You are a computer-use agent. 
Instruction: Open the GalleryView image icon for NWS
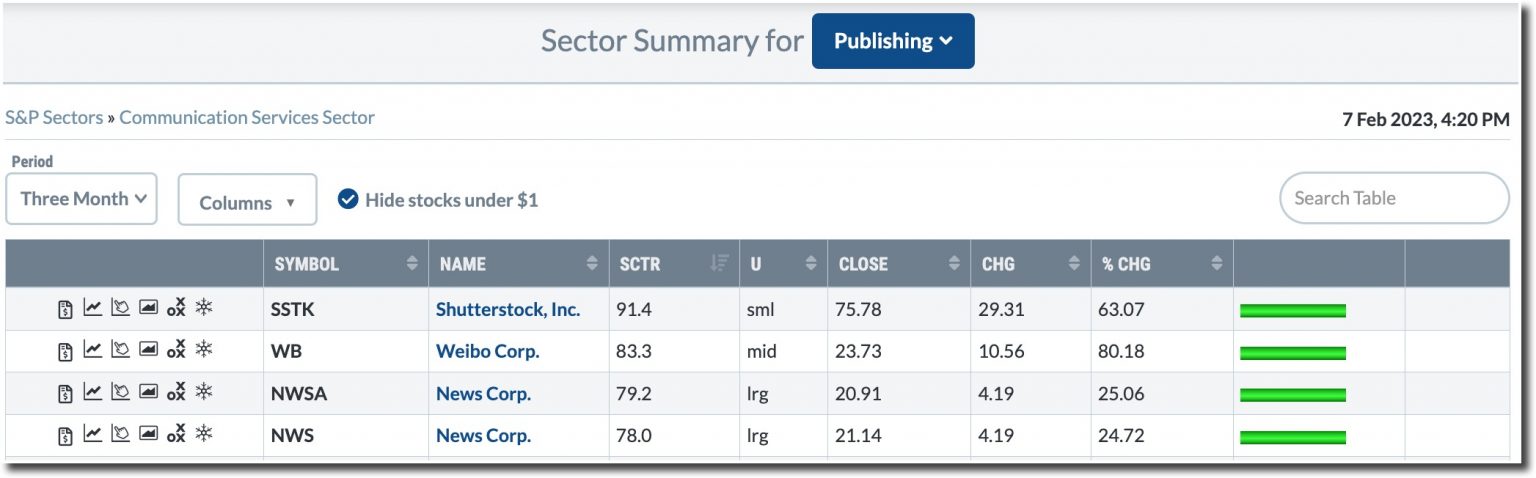coord(148,434)
